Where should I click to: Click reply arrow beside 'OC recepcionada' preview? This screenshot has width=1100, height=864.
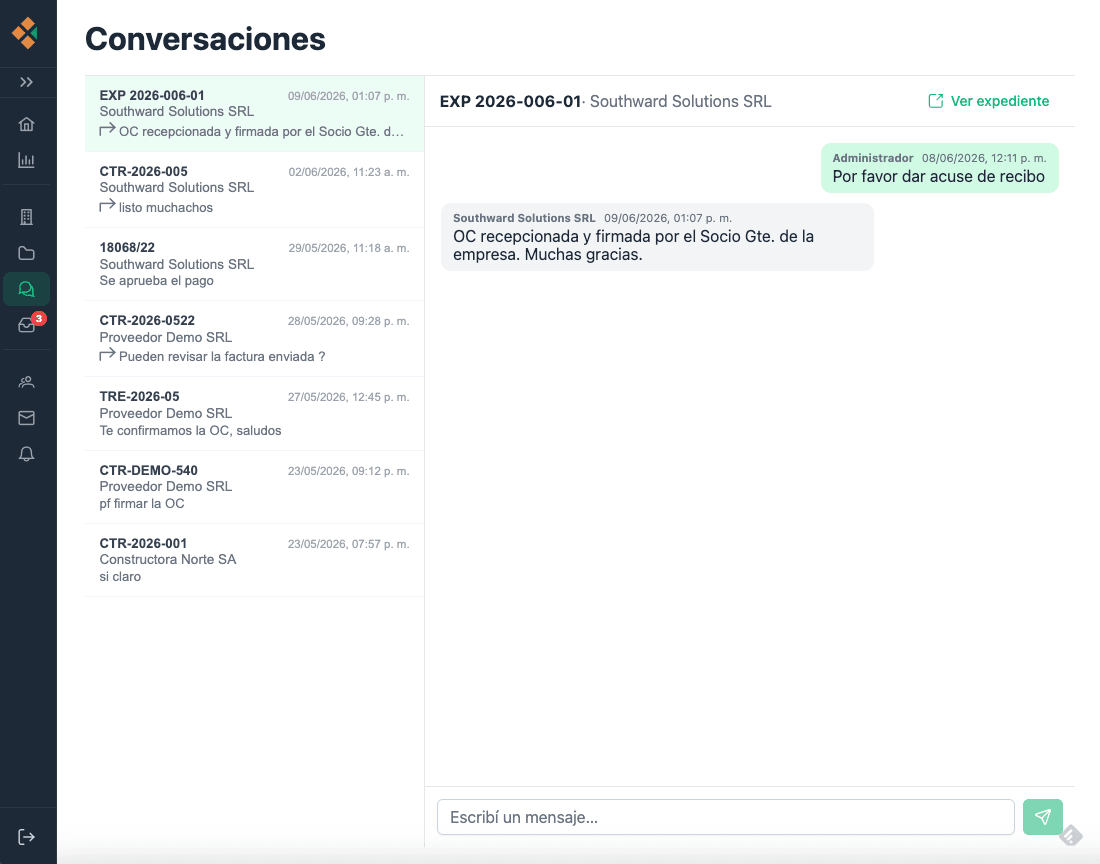point(107,130)
